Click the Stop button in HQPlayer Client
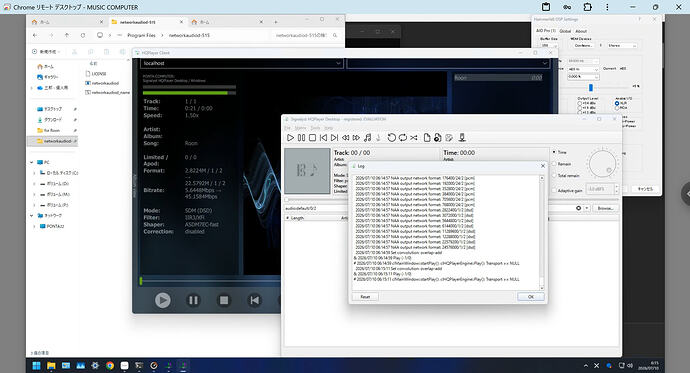Viewport: 690px width, 373px height. coord(224,300)
